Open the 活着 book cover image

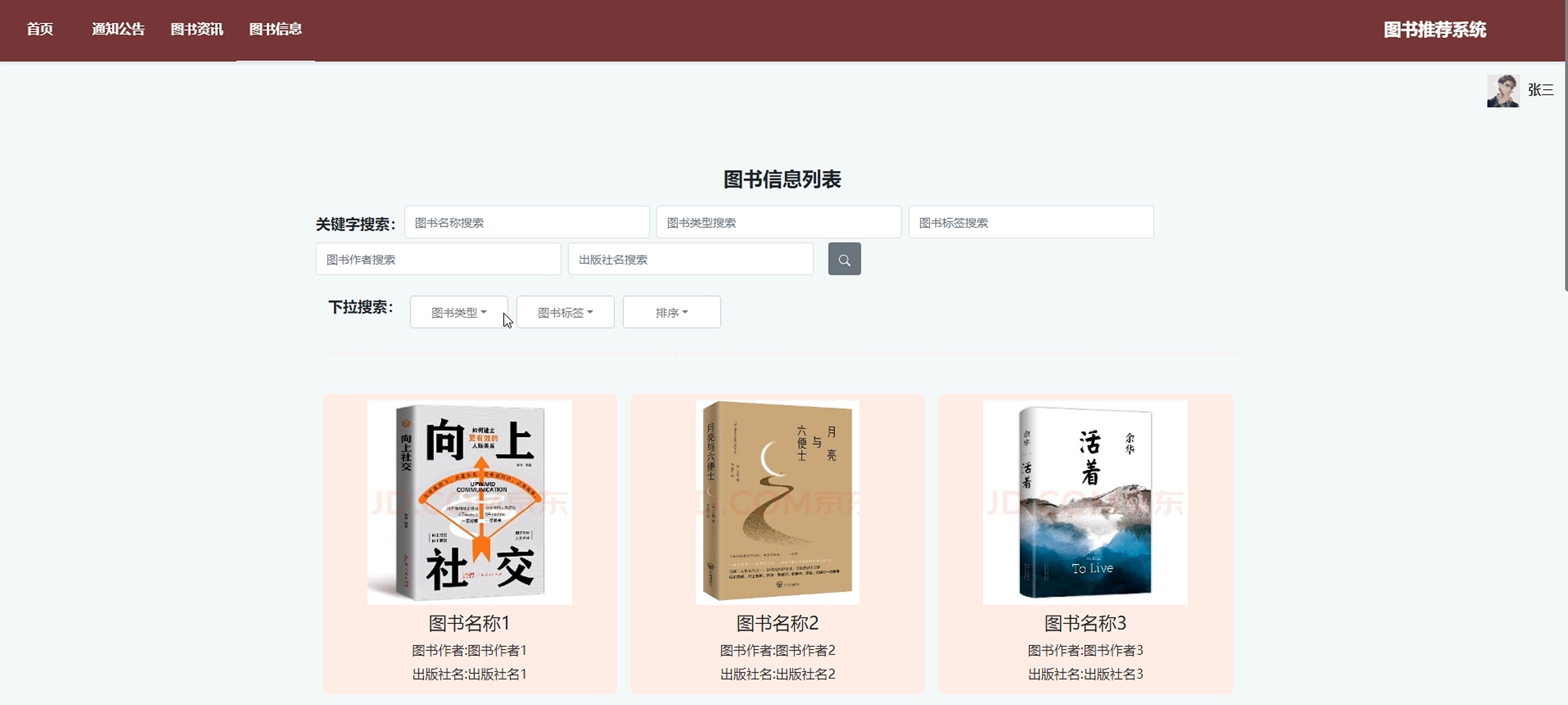[x=1085, y=502]
